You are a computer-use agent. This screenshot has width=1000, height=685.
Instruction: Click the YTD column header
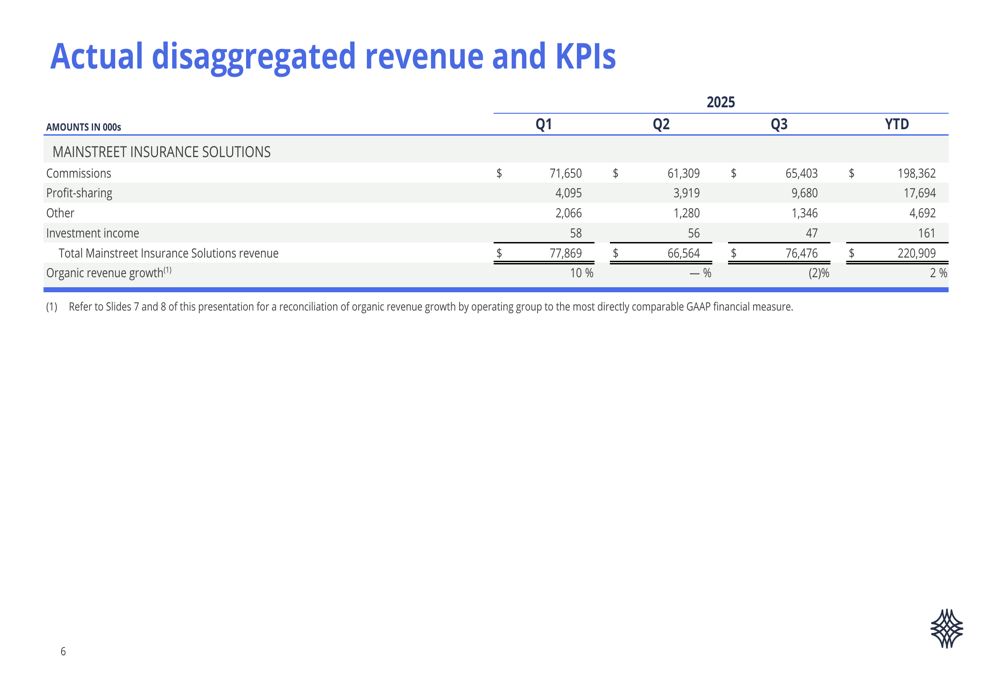897,124
